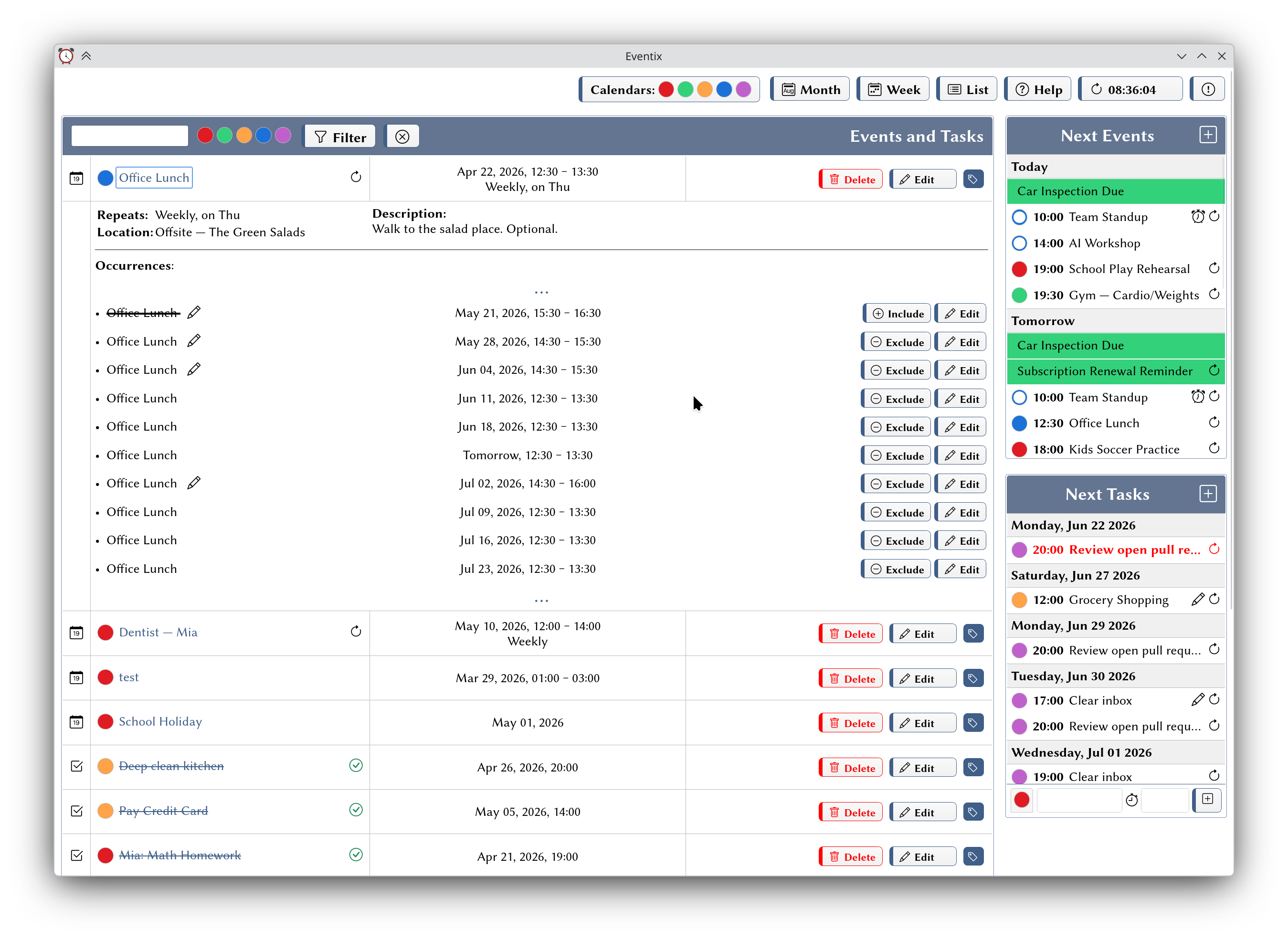Viewport: 1288px width, 940px height.
Task: Collapse the Office Lunch event details
Action: pos(154,178)
